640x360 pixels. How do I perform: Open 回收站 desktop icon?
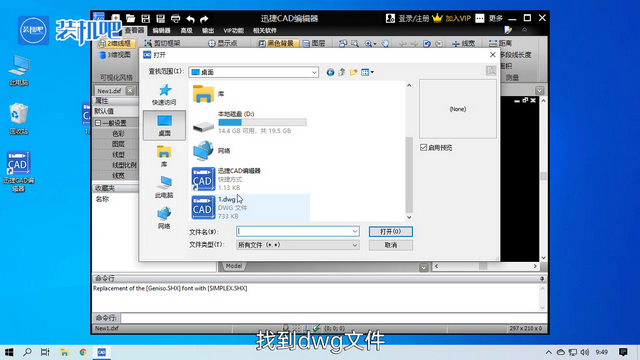tap(18, 119)
